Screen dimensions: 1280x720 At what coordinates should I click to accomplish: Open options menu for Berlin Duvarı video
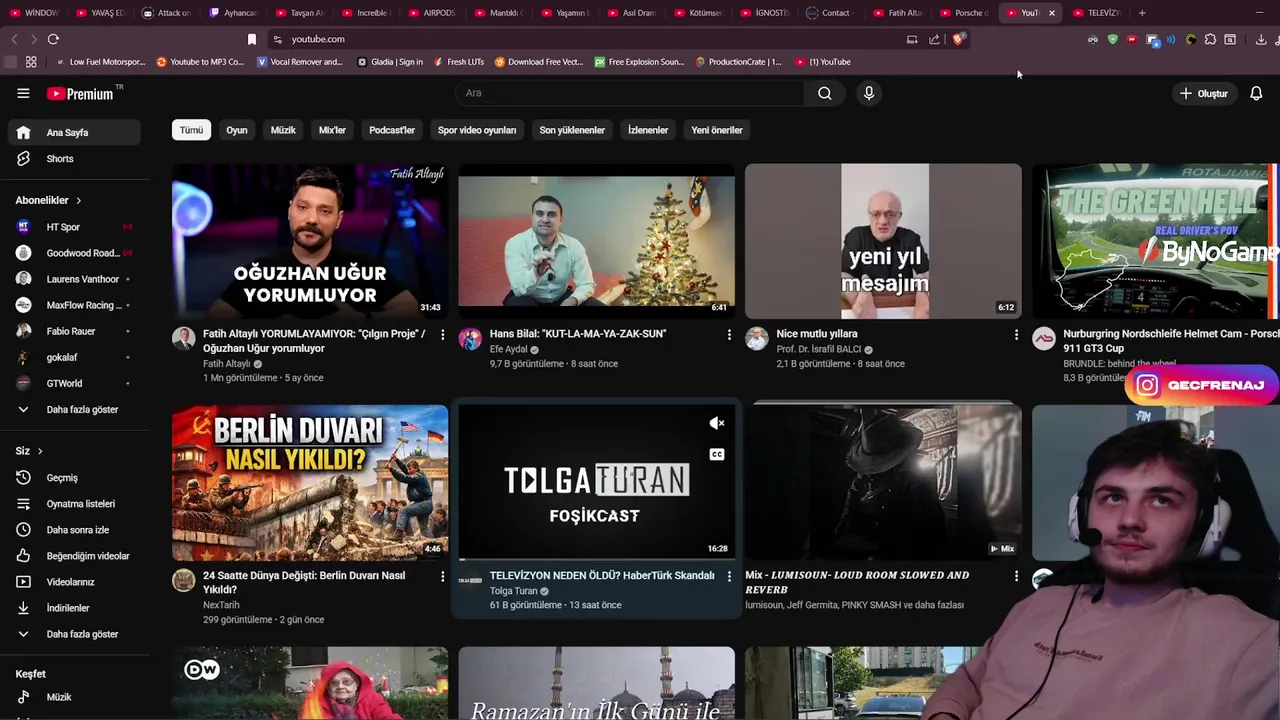[442, 576]
